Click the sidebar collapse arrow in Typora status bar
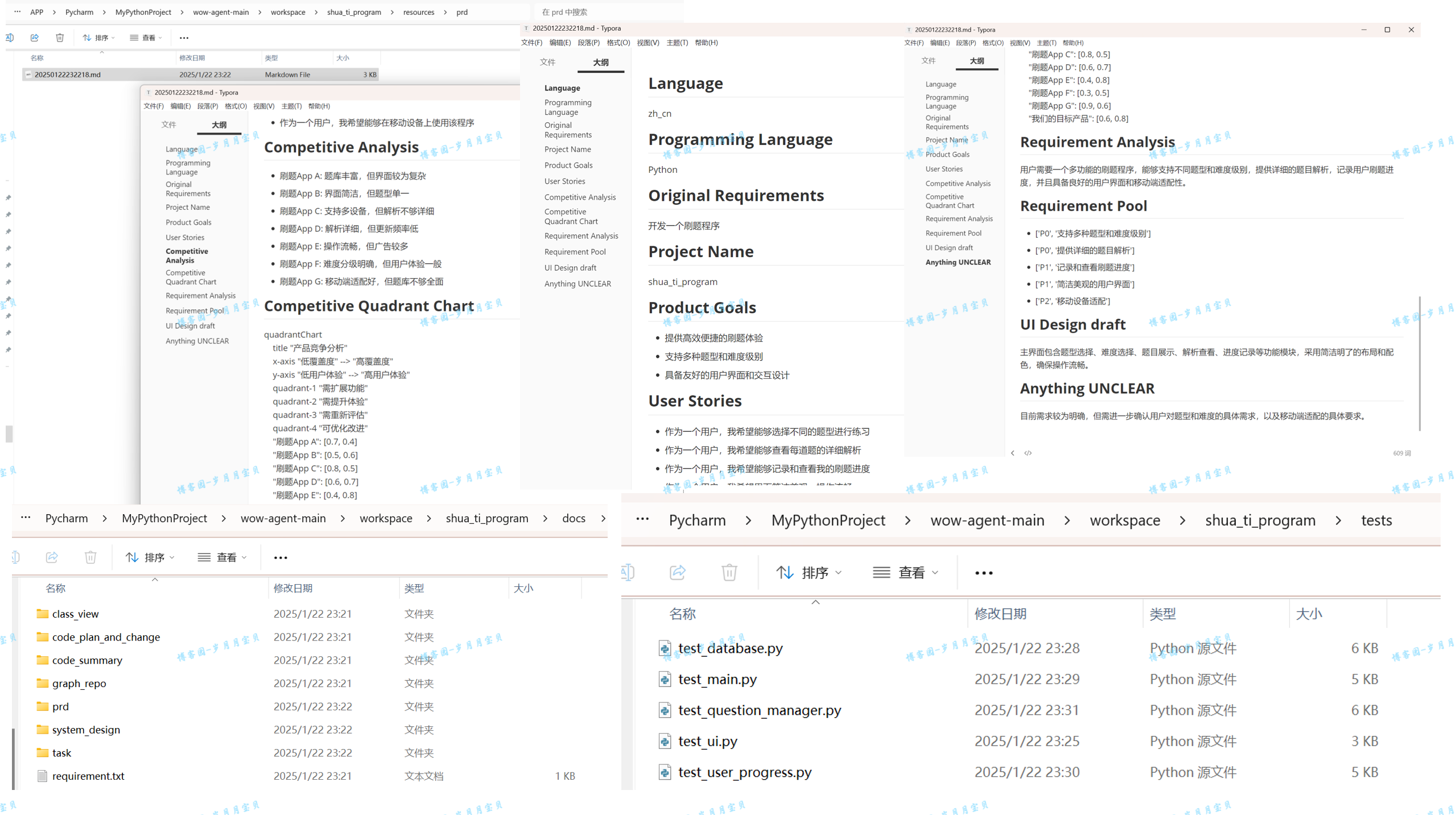 1012,453
